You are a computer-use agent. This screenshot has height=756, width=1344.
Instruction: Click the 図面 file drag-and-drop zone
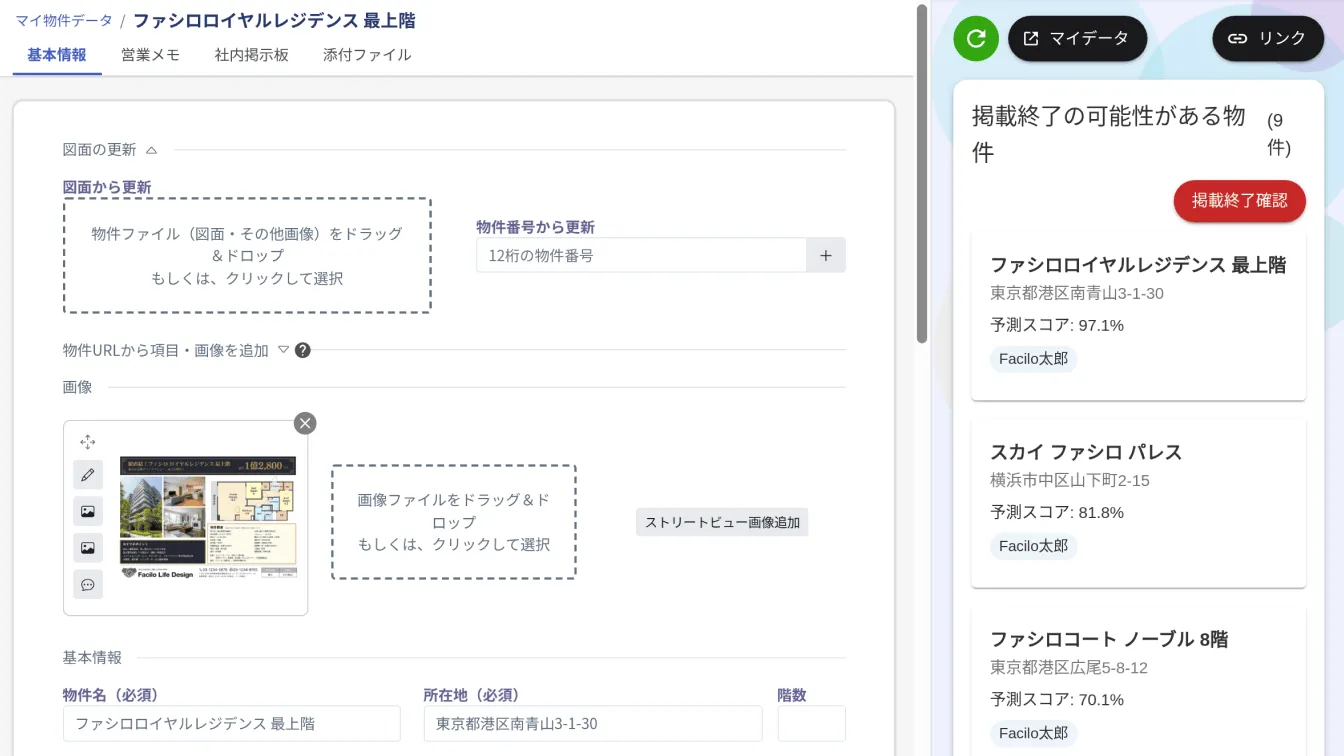click(x=247, y=256)
